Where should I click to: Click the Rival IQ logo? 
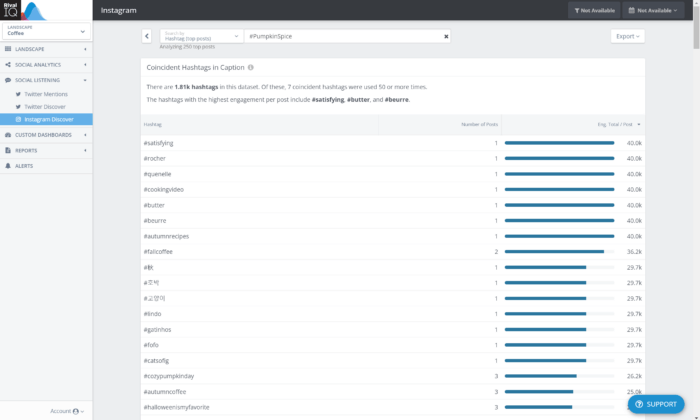click(x=15, y=9)
